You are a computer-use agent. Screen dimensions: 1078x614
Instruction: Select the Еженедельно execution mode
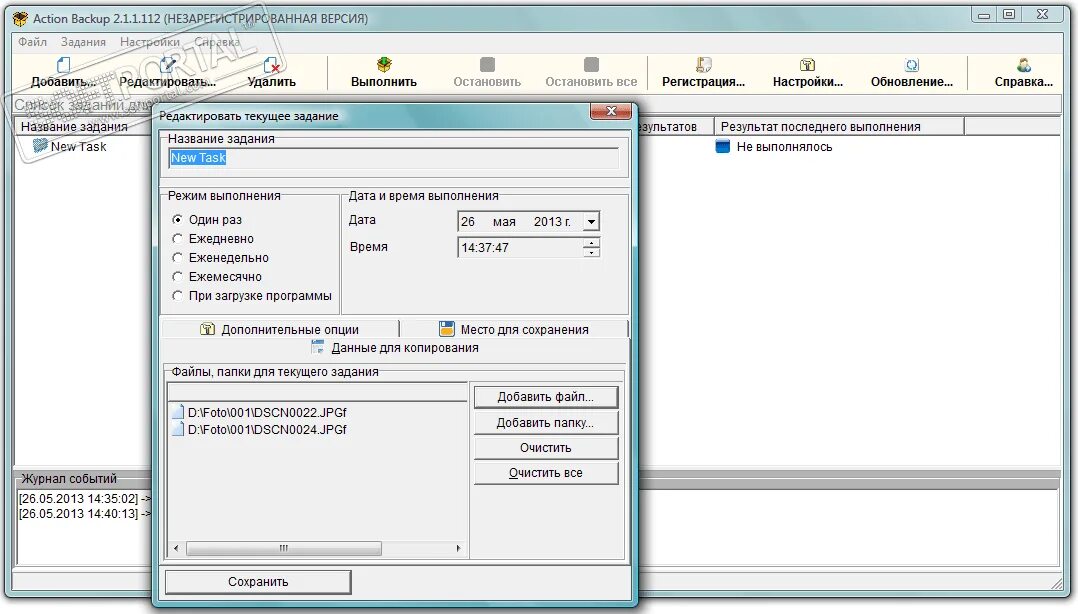177,257
